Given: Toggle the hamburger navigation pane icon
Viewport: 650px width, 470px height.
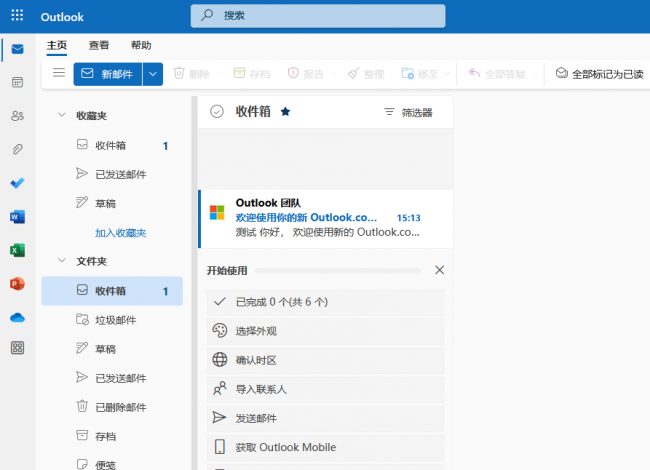Looking at the screenshot, I should [59, 73].
